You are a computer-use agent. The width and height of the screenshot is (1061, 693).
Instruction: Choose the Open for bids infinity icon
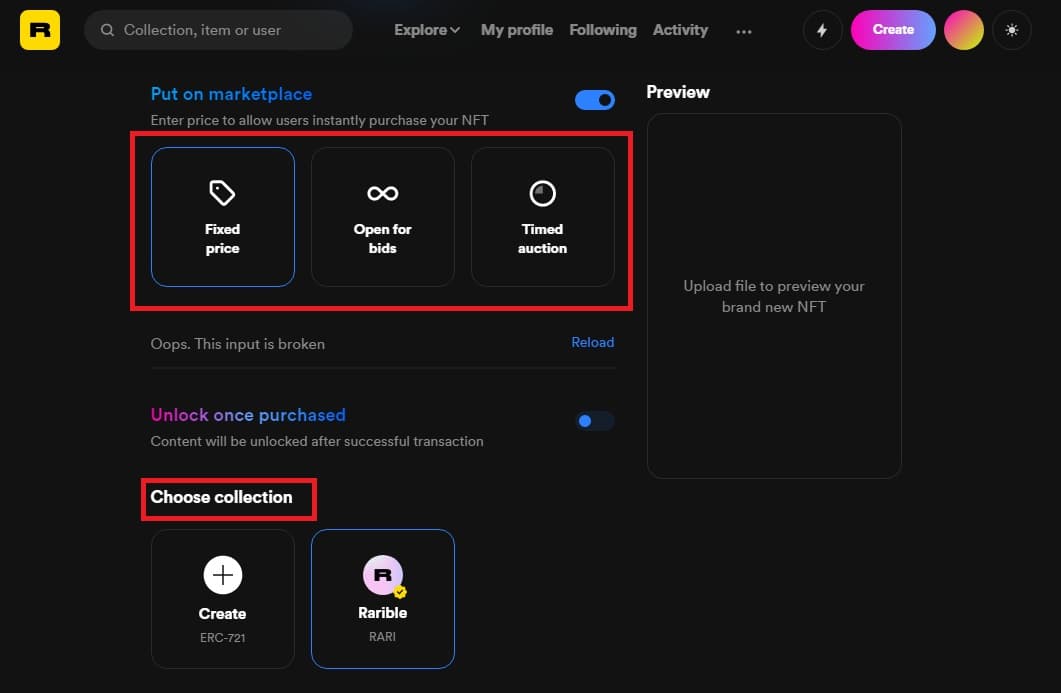click(x=382, y=194)
